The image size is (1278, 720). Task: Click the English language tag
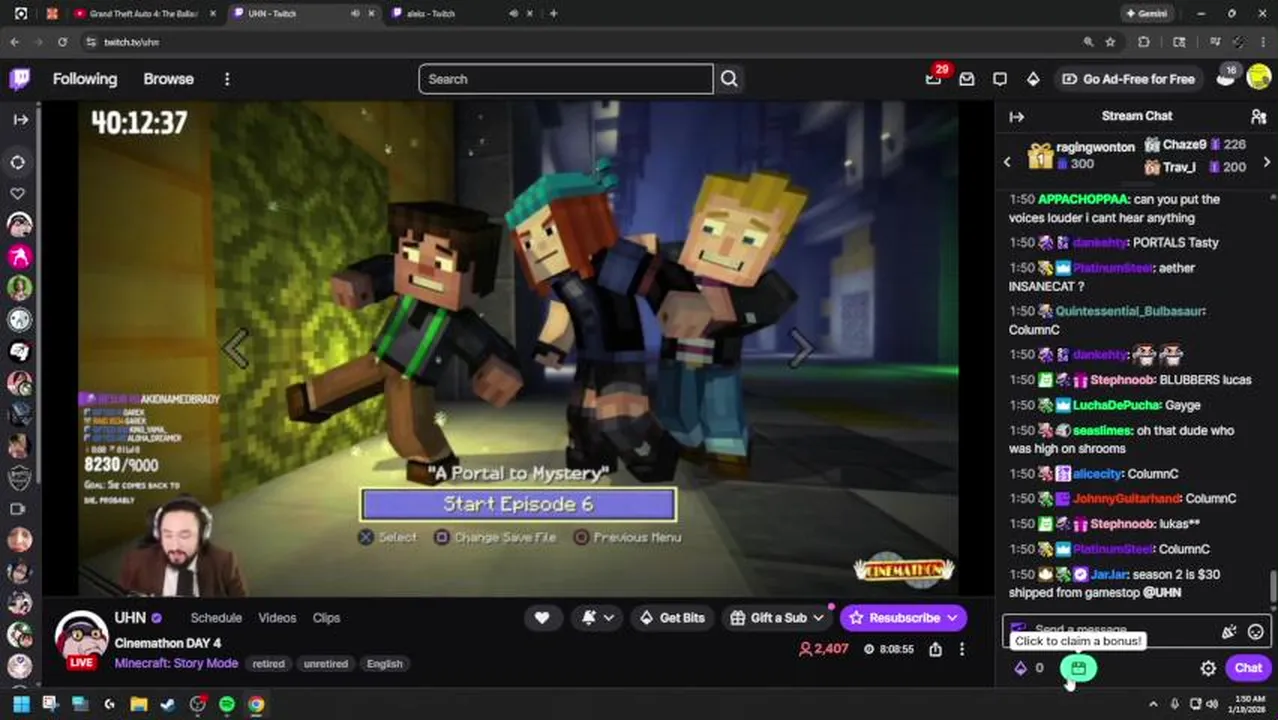384,664
